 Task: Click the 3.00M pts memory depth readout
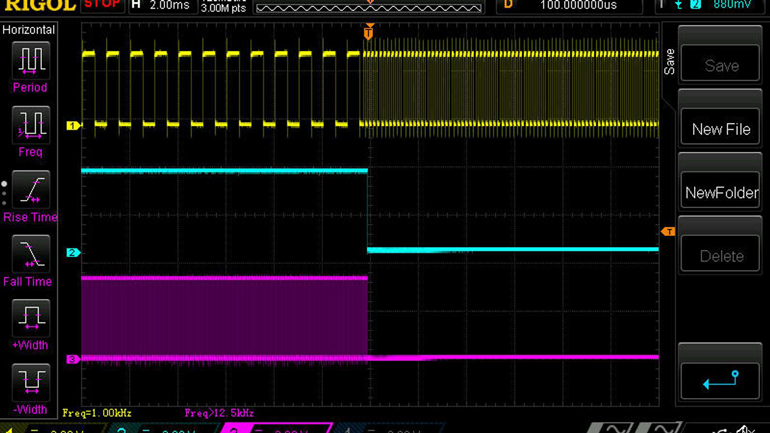pos(223,8)
